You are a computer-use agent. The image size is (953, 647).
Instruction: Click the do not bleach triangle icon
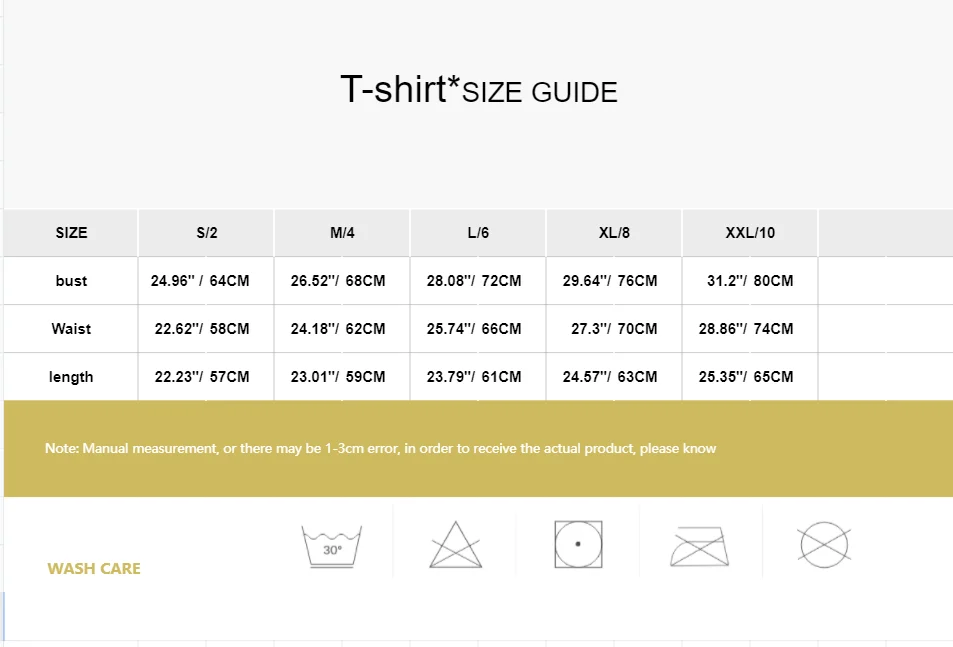click(455, 544)
